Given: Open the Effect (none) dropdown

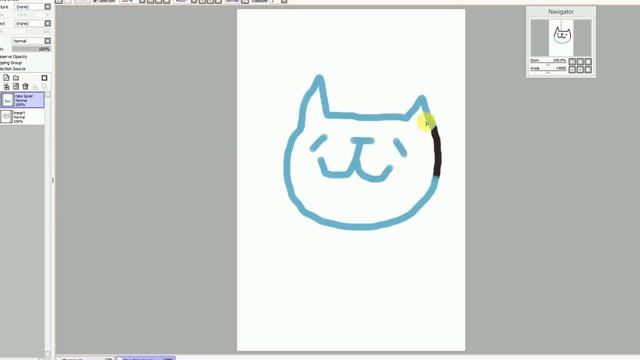Looking at the screenshot, I should coord(29,23).
